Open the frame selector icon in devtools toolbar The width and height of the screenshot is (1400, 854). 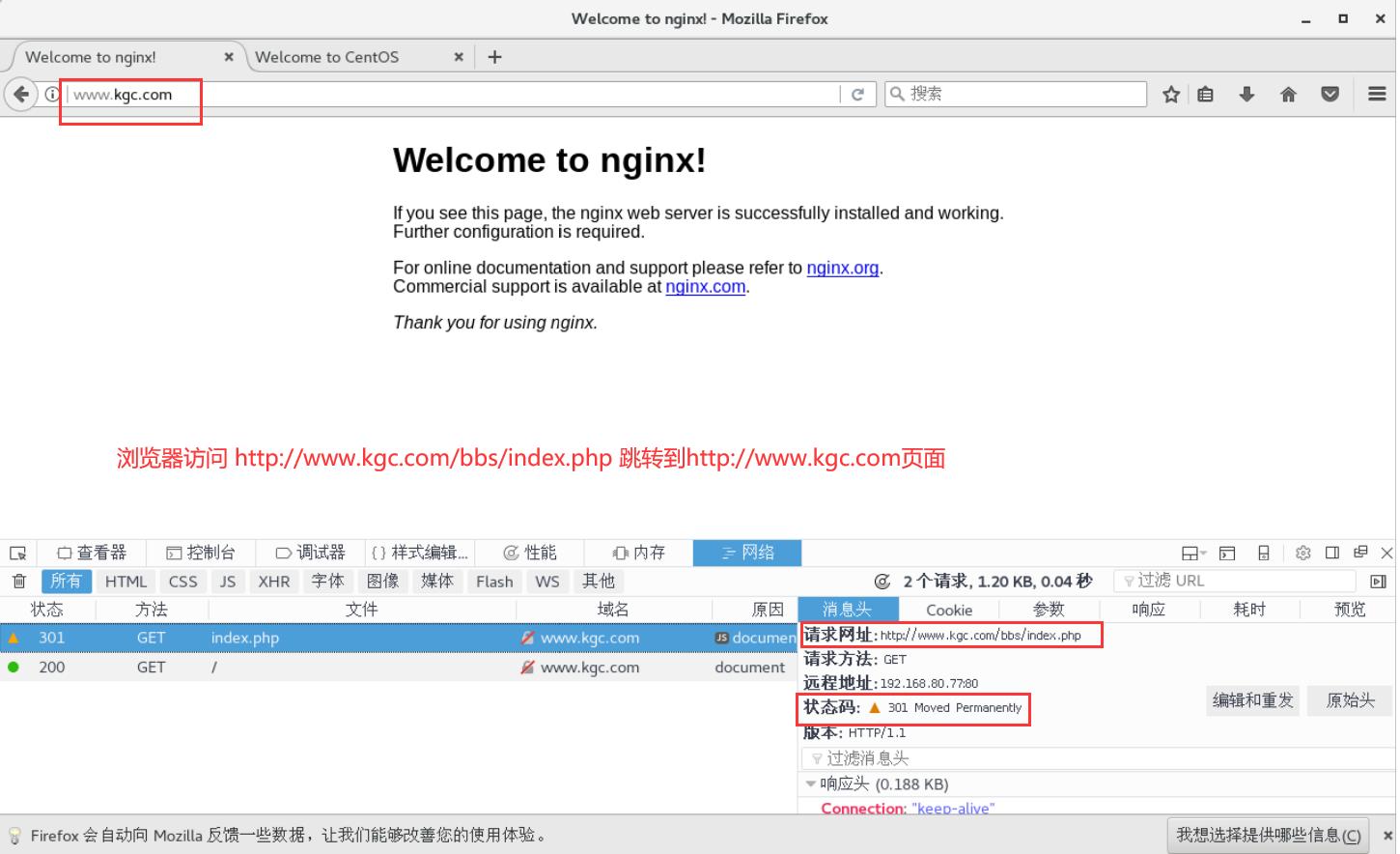[1194, 553]
